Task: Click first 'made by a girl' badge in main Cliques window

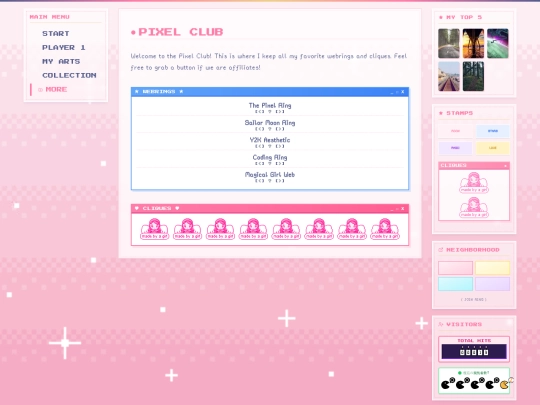Action: coord(154,229)
